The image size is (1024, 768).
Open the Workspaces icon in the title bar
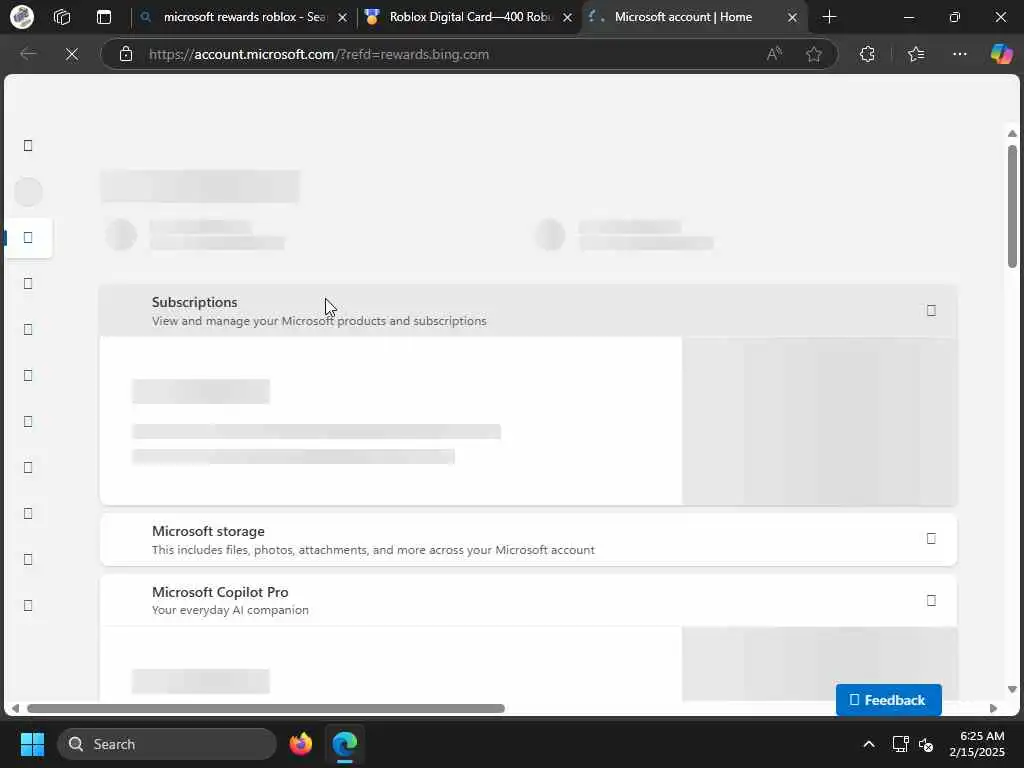point(62,17)
